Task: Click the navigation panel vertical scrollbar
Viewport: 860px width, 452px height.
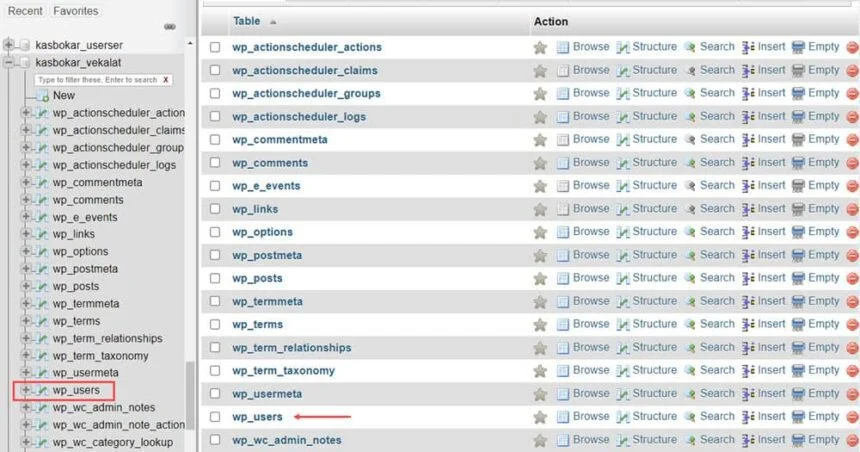Action: (x=190, y=396)
